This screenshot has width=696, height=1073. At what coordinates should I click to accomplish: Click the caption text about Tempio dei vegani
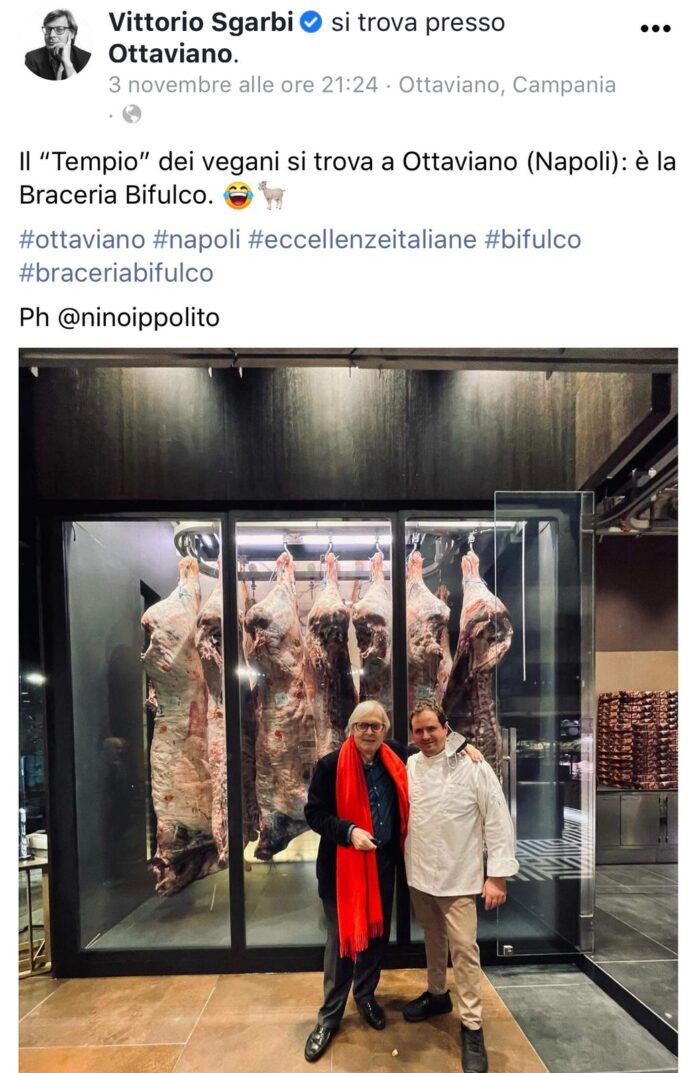(347, 179)
